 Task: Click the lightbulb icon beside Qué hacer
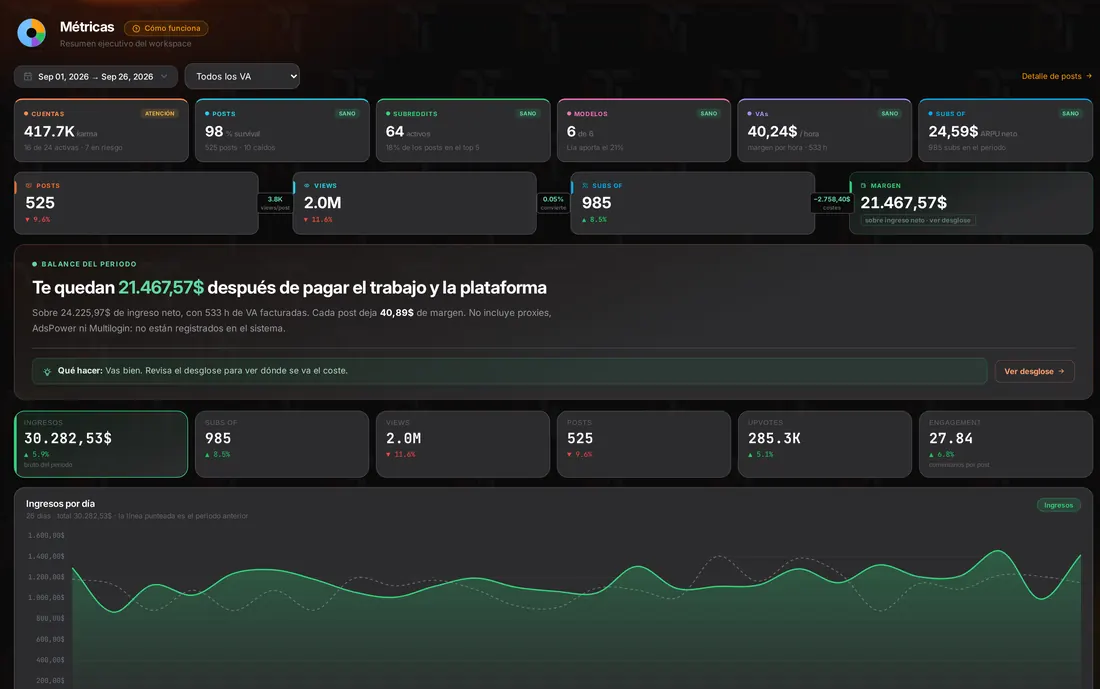pos(47,371)
